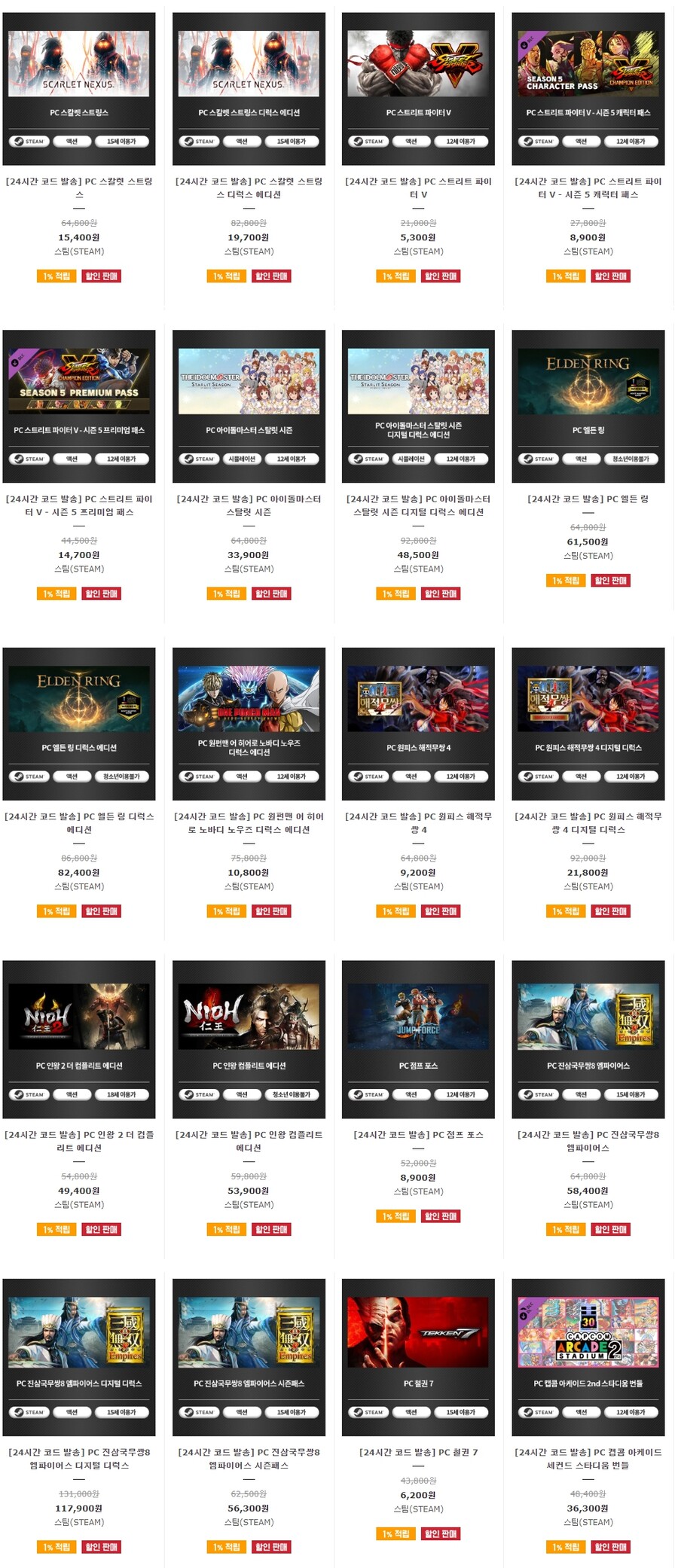
Task: Click 1% 적립 tag under Elden Ring
Action: pyautogui.click(x=566, y=581)
